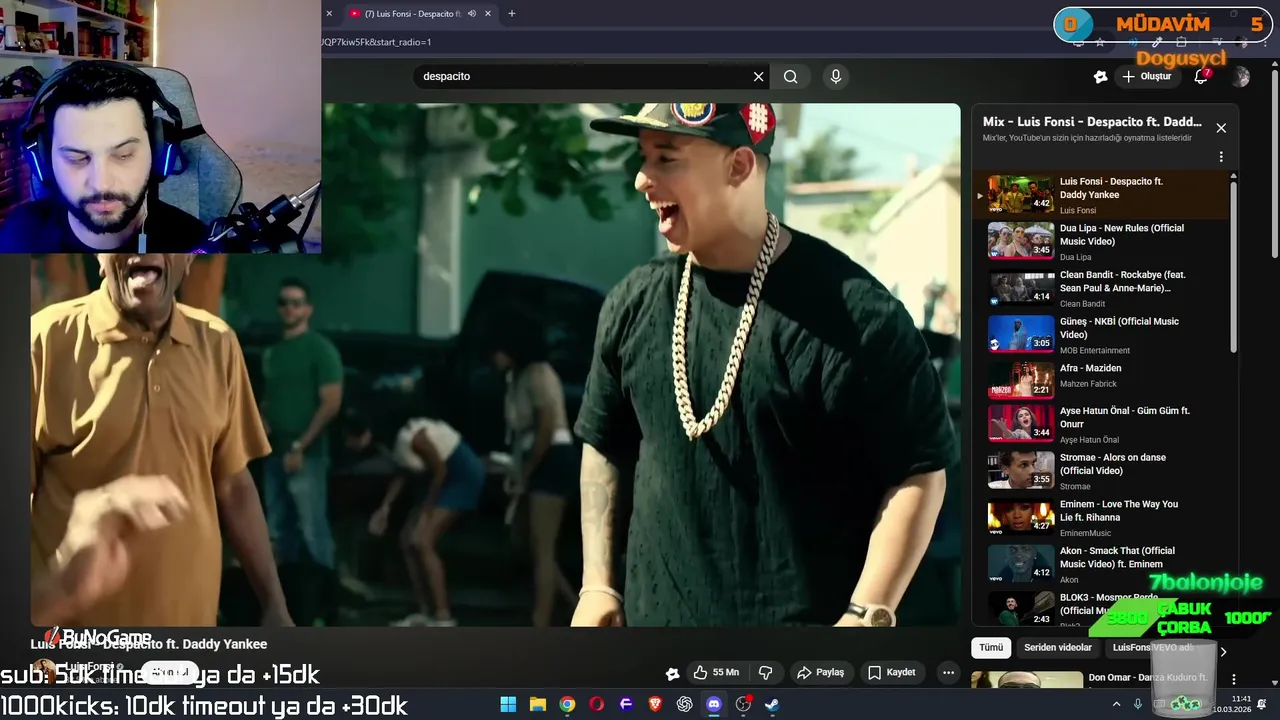1280x720 pixels.
Task: Select the Tümü filter chip
Action: pyautogui.click(x=991, y=647)
